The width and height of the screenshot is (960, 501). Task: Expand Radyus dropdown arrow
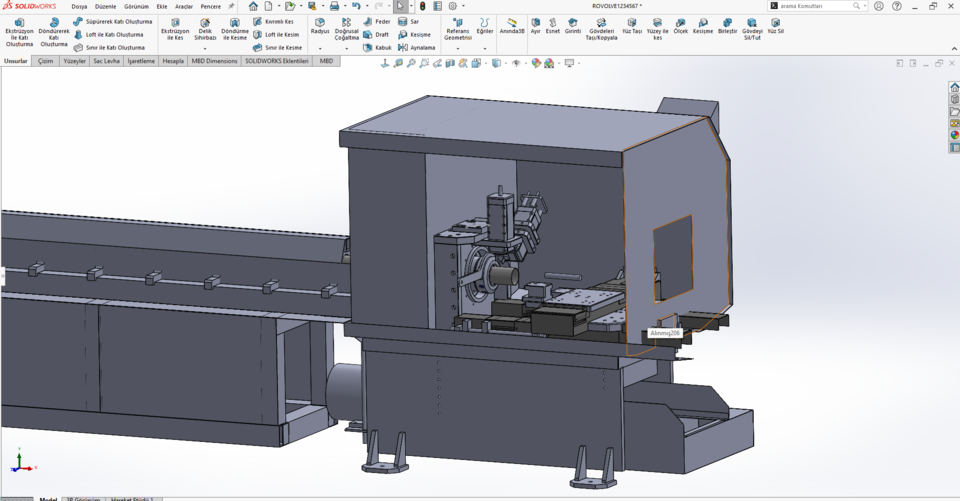point(320,49)
